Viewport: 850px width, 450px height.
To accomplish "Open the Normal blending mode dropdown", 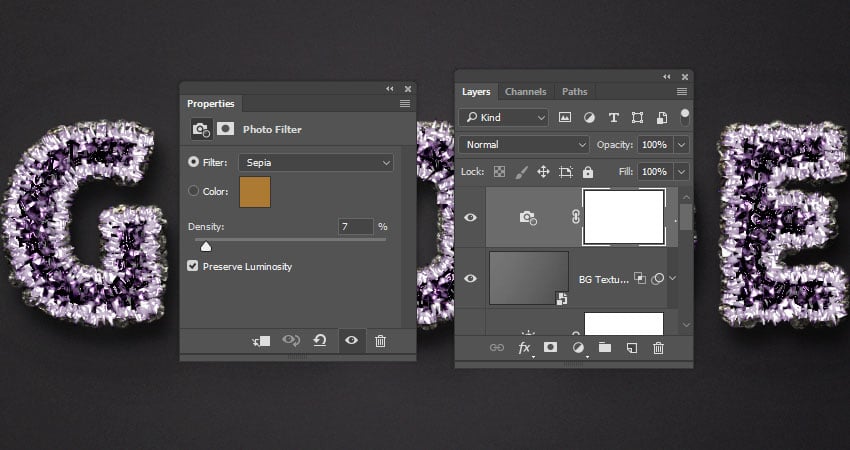I will pos(524,145).
